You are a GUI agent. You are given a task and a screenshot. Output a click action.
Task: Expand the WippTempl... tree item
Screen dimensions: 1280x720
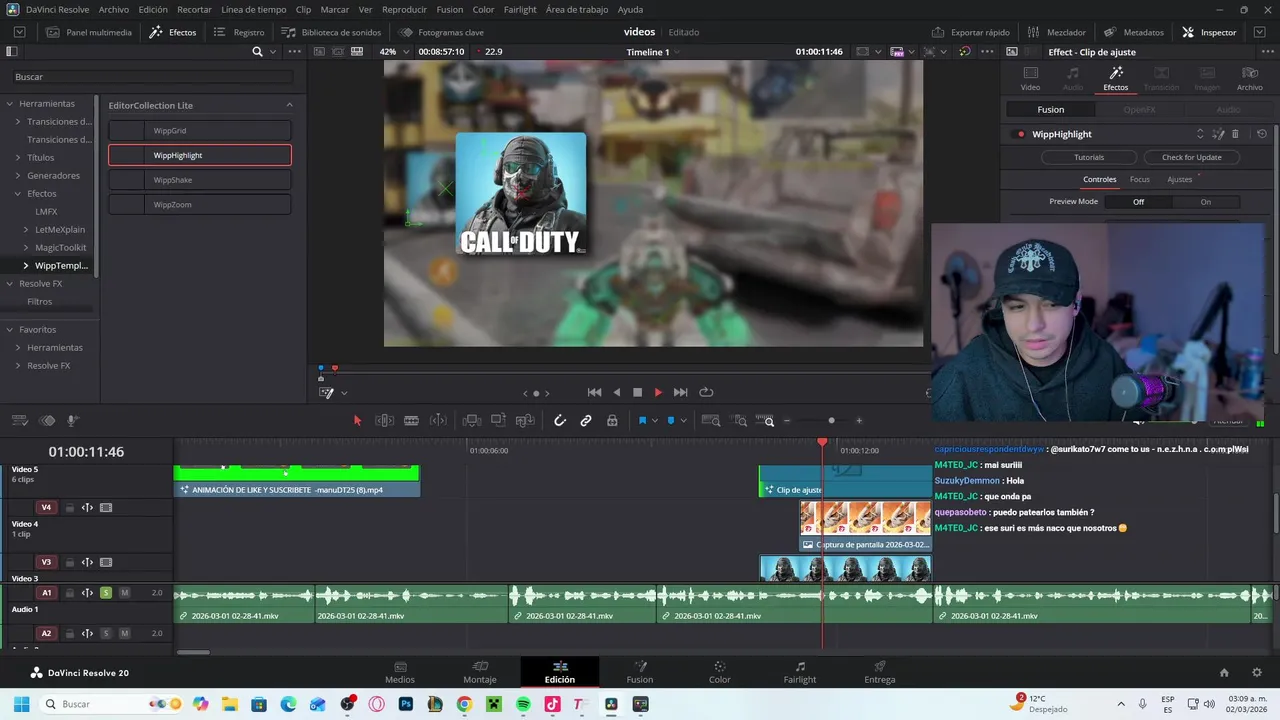26,266
